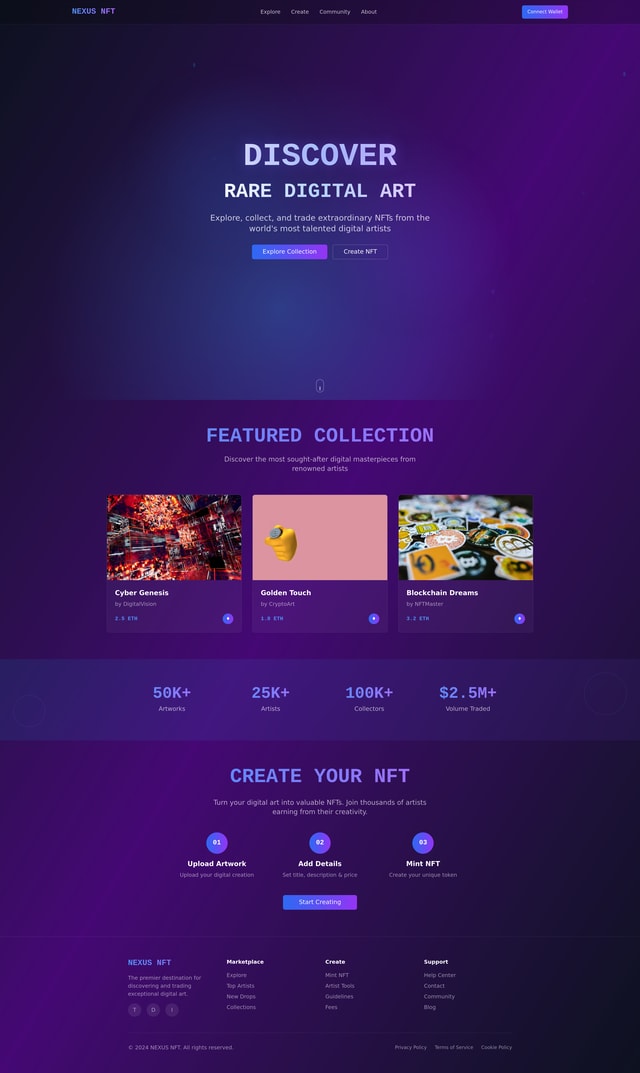Open Top Artists footer link
The height and width of the screenshot is (1073, 640).
click(x=240, y=986)
